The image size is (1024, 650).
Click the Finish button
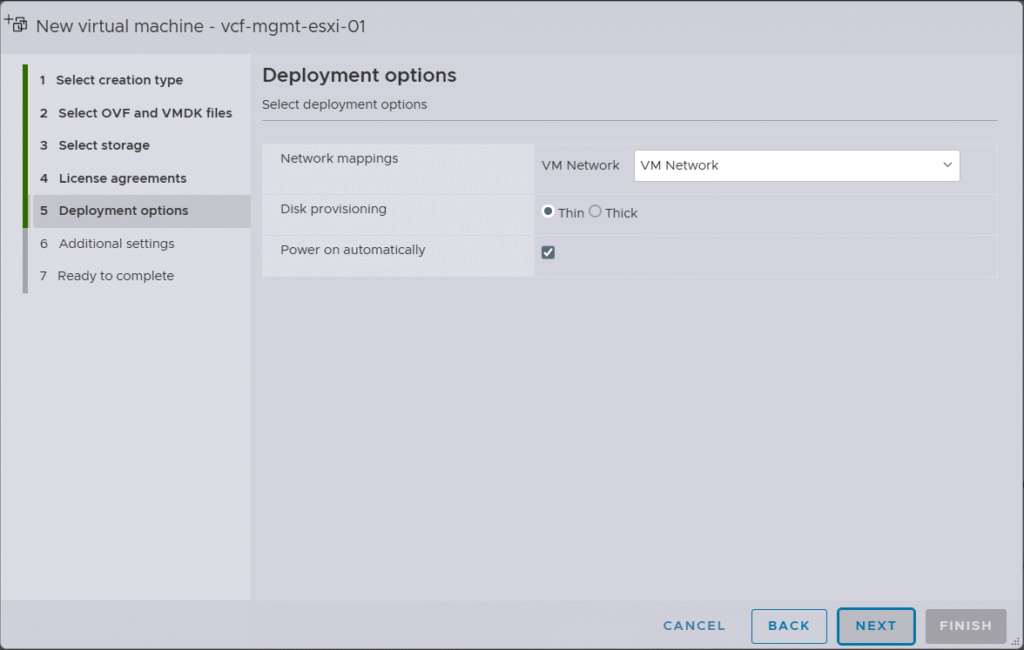[965, 626]
